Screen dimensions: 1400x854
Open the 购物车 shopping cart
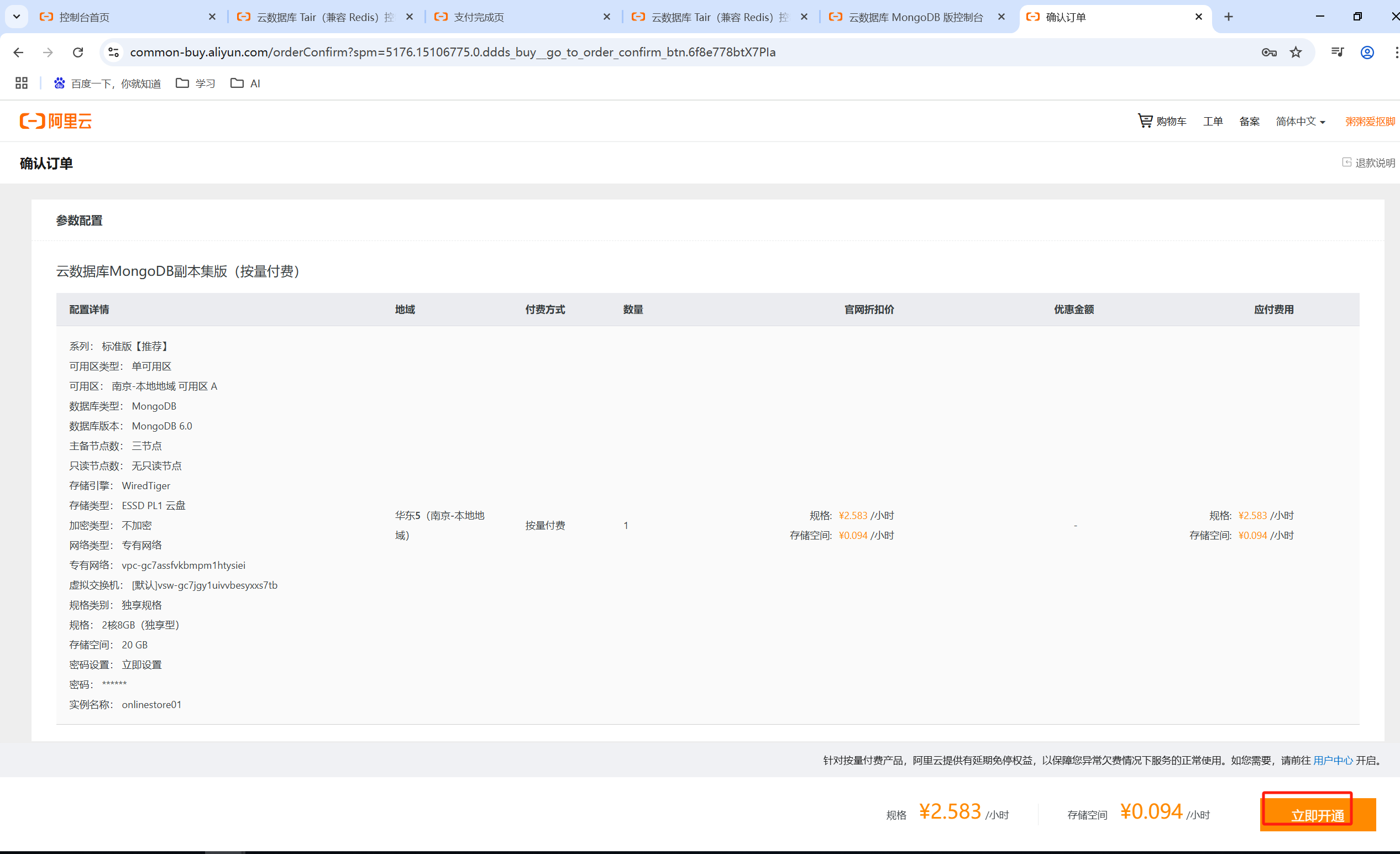point(1162,121)
